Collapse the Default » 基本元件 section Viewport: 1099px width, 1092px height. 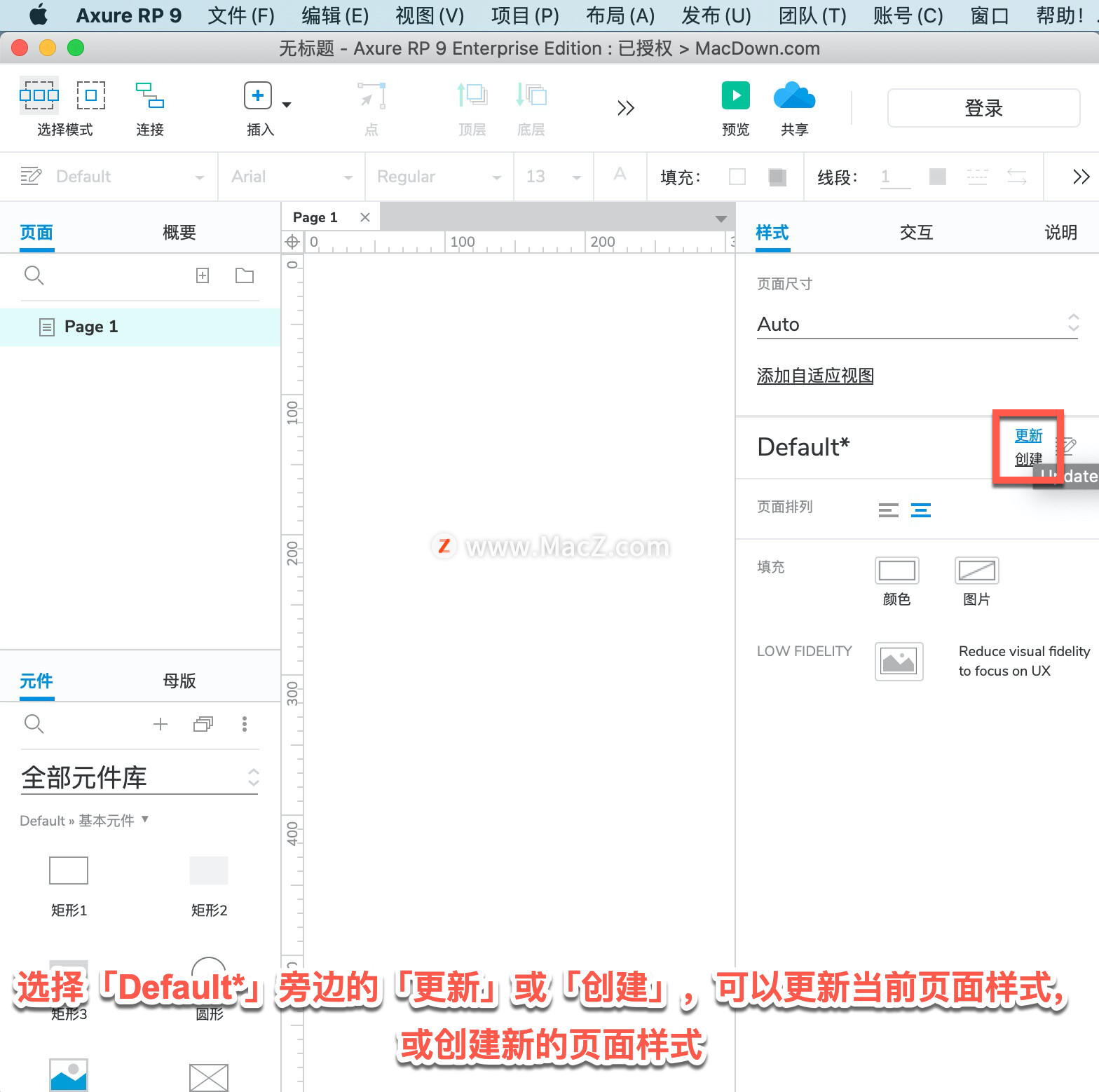click(145, 819)
